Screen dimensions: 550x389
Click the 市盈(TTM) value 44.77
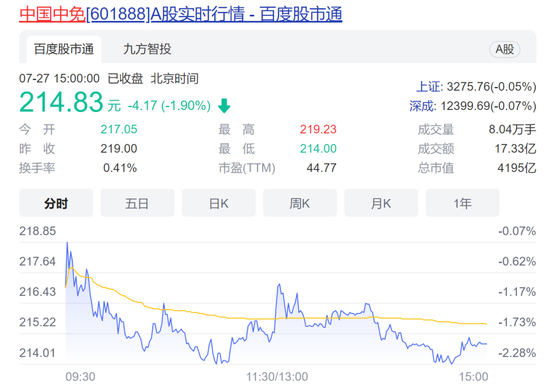321,168
